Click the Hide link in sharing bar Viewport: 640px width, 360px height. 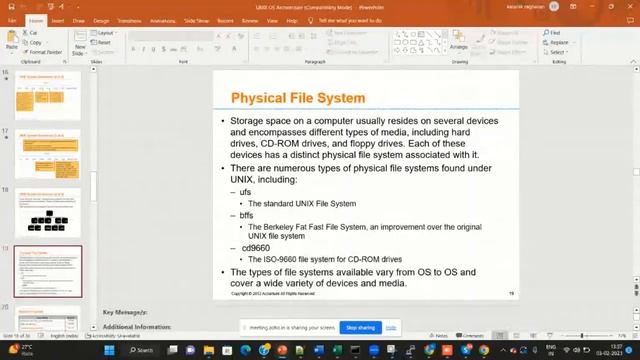pyautogui.click(x=391, y=327)
